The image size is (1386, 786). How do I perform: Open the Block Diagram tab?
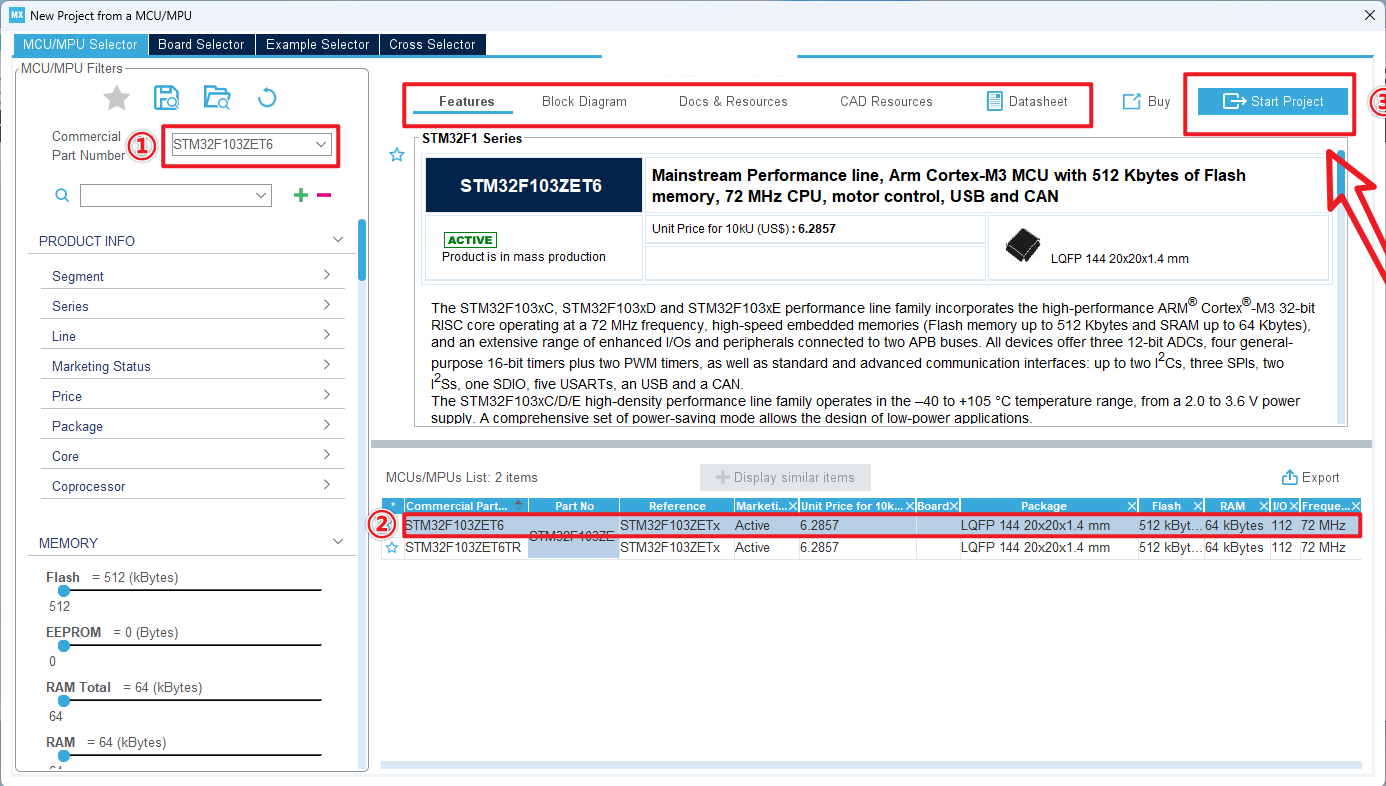584,101
